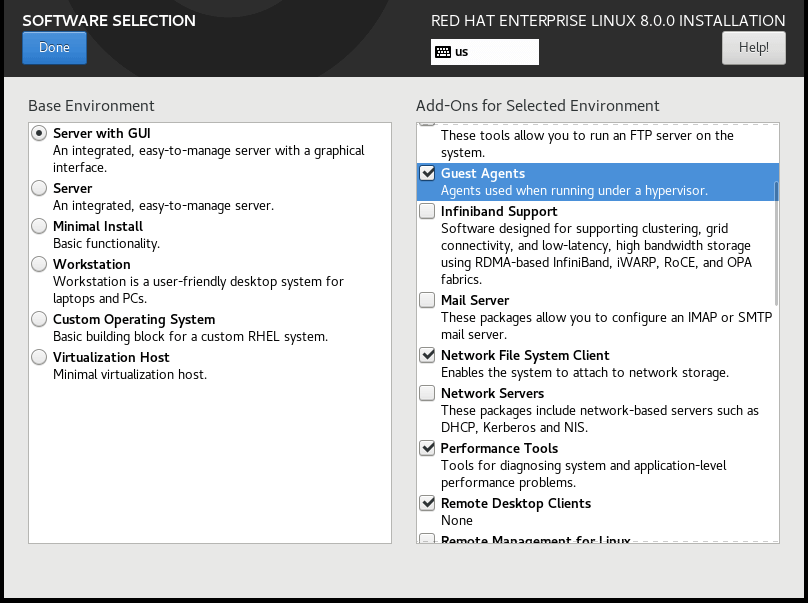The image size is (808, 603).
Task: Click 'An integrated, easy-to-manage server.' description
Action: (x=163, y=206)
